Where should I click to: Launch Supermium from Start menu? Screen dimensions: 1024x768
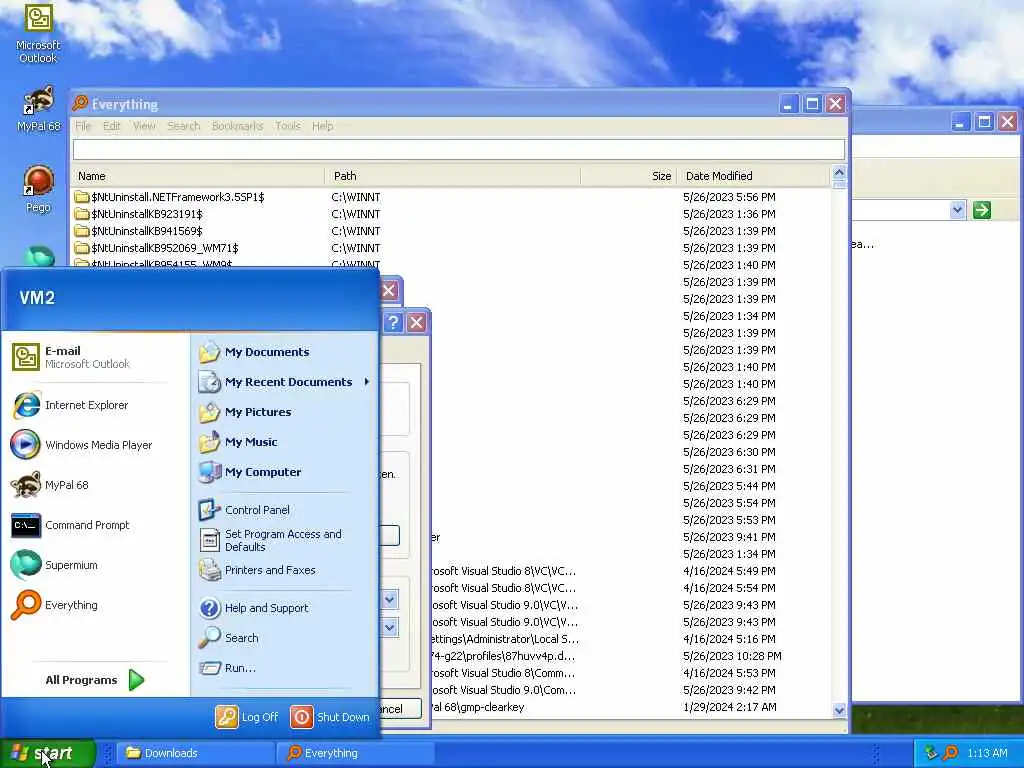point(94,565)
